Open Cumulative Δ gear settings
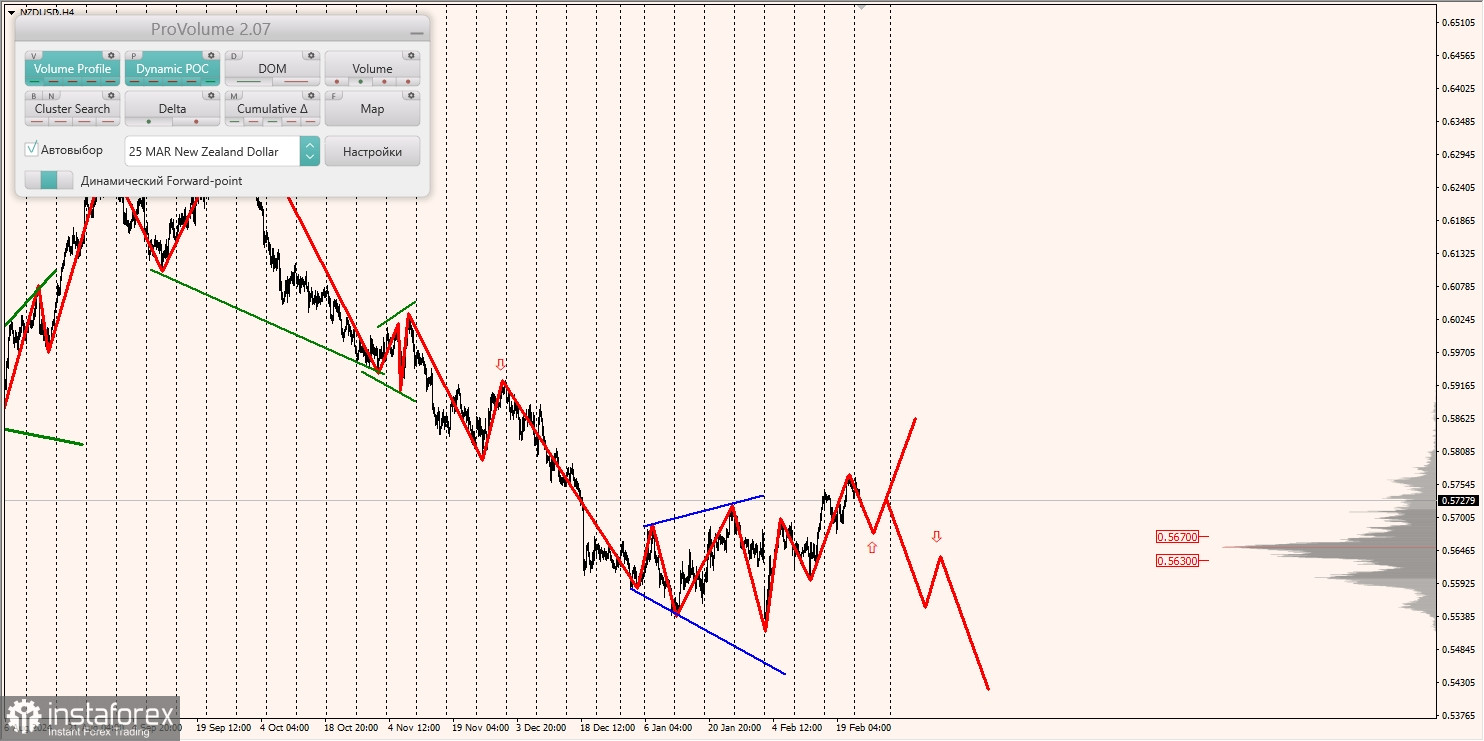1484x741 pixels. pos(311,96)
